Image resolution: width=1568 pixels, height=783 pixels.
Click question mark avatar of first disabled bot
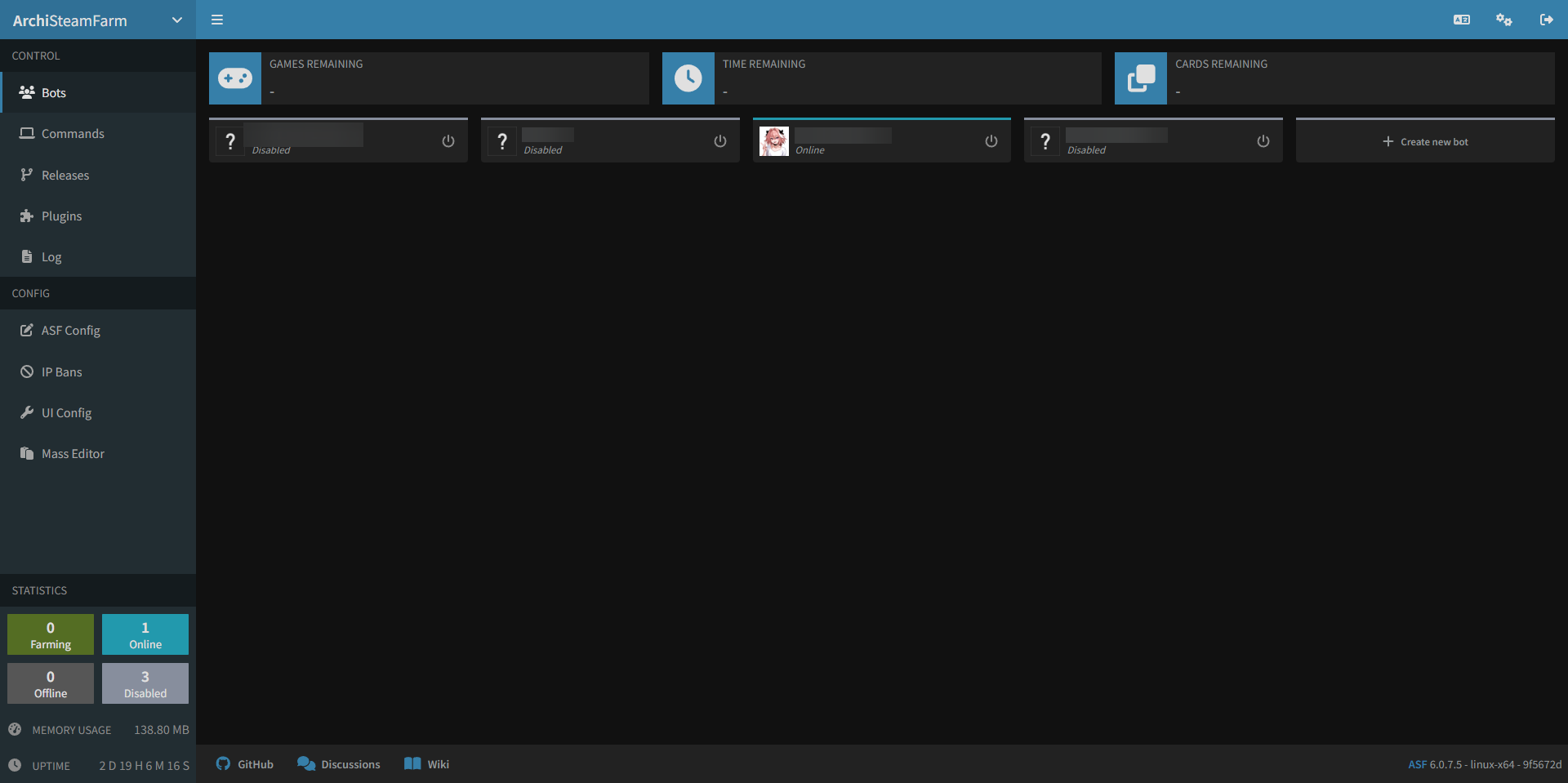(230, 141)
